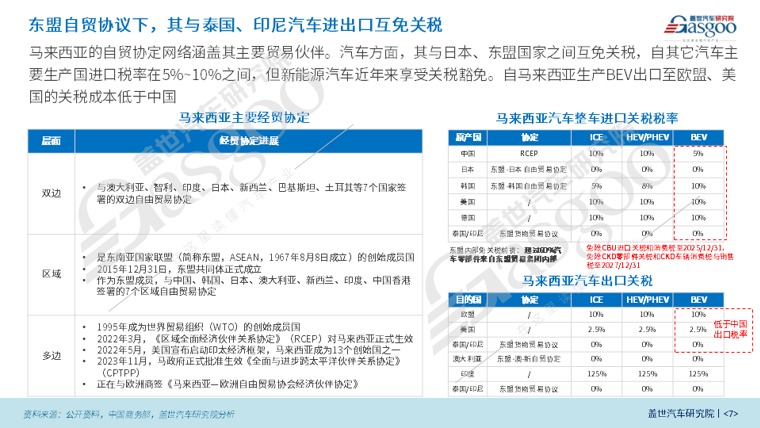Click the 'ICE' header in the import tariff table
Image resolution: width=760 pixels, height=428 pixels.
tap(596, 138)
